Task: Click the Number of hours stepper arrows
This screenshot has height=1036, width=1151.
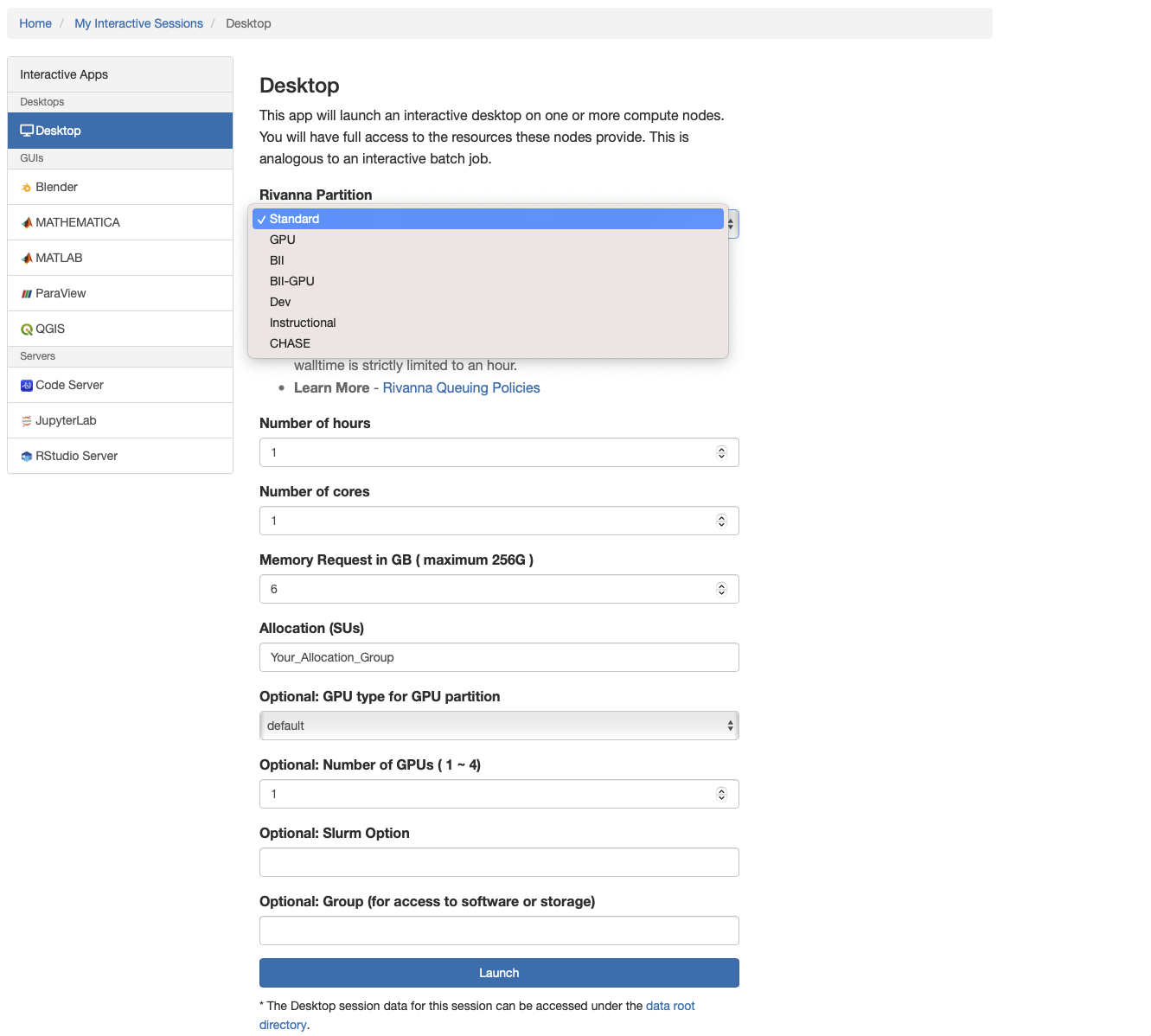Action: click(x=721, y=452)
